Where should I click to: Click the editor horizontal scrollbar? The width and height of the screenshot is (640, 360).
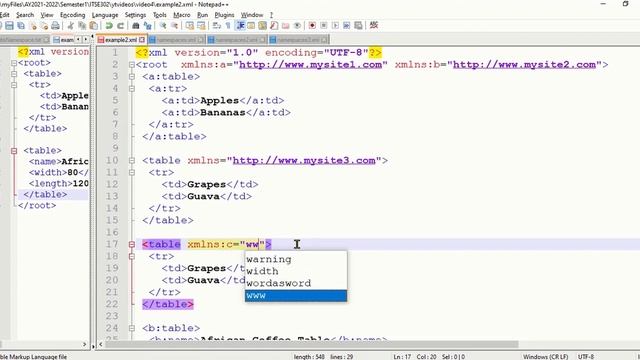coord(312,344)
